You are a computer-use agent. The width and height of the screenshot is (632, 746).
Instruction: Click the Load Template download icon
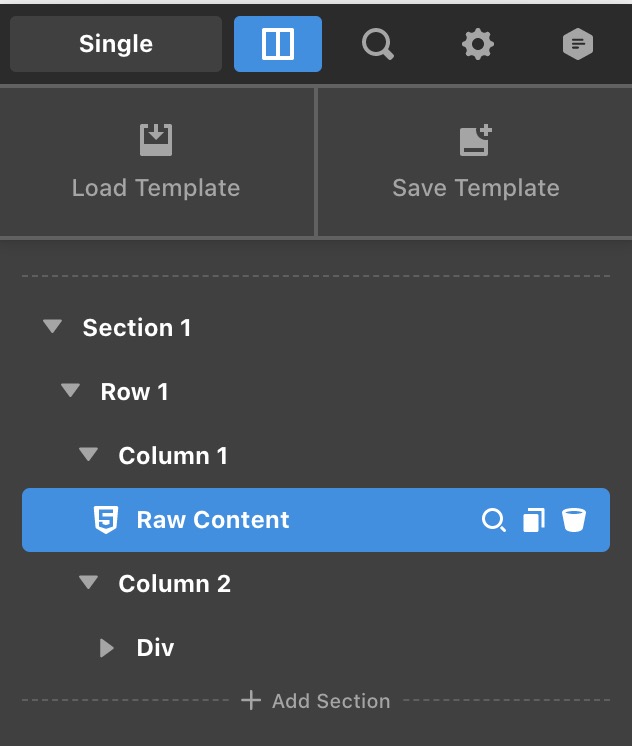pos(156,140)
